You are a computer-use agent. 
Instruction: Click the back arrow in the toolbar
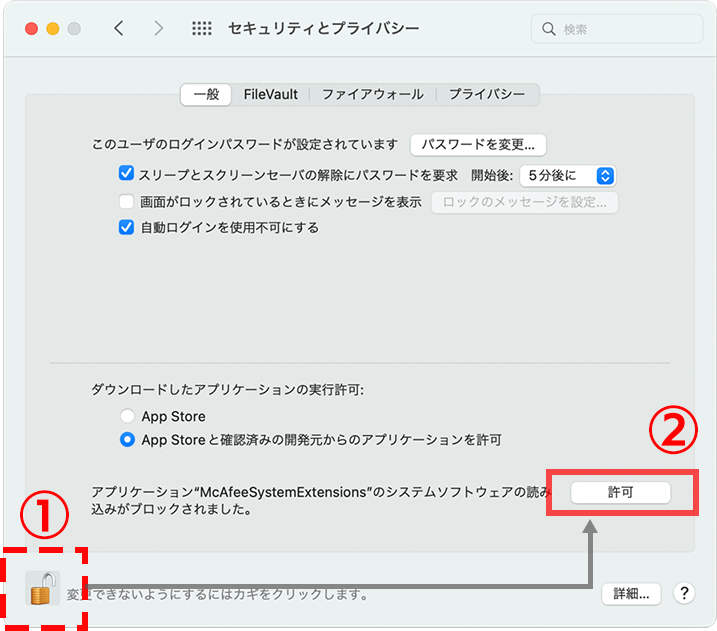[119, 28]
